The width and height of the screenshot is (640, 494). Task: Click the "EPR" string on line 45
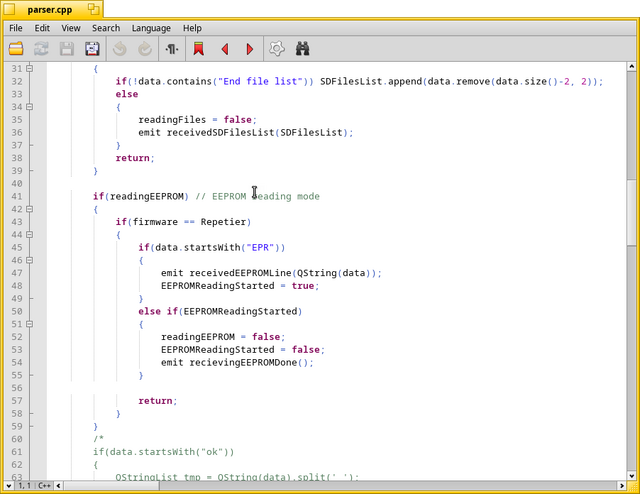[260, 247]
